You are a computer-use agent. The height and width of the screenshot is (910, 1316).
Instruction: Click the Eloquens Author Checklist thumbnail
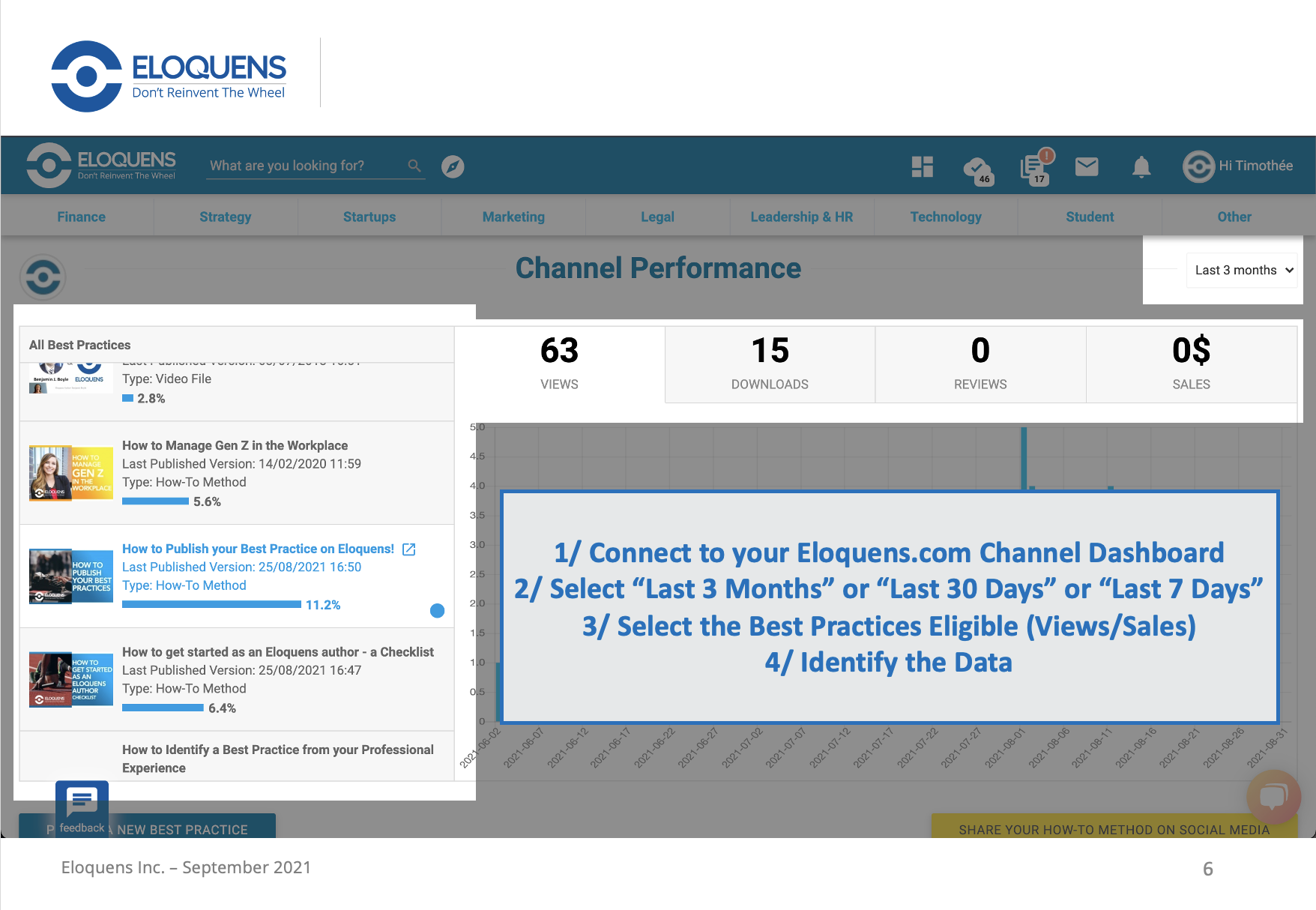(x=70, y=680)
